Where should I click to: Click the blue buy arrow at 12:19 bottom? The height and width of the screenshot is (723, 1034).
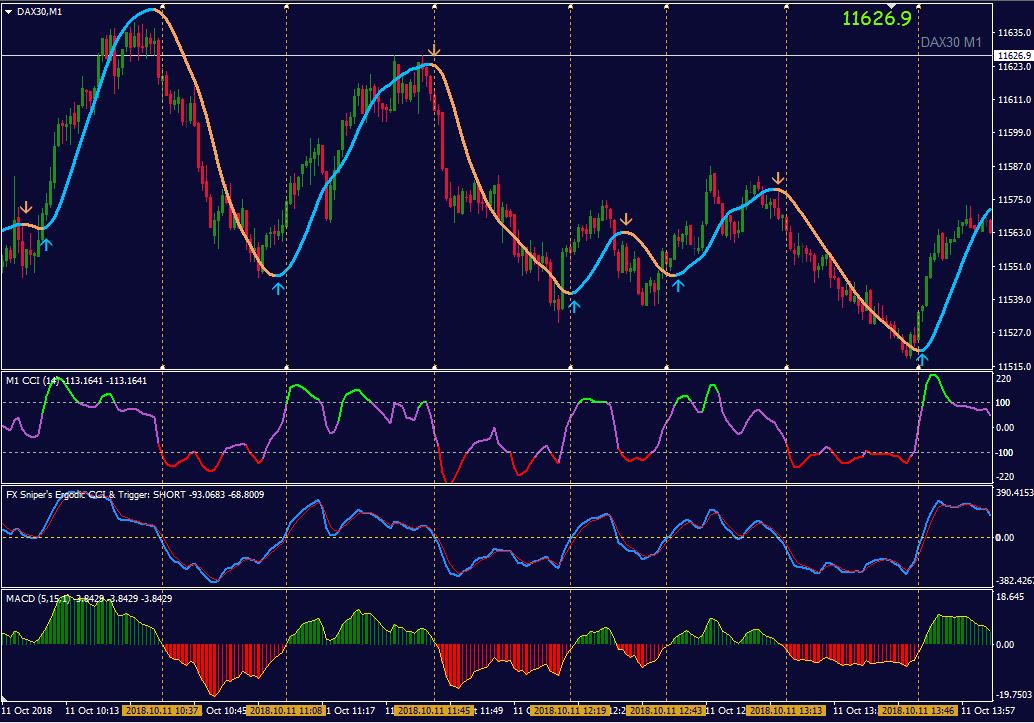[574, 306]
